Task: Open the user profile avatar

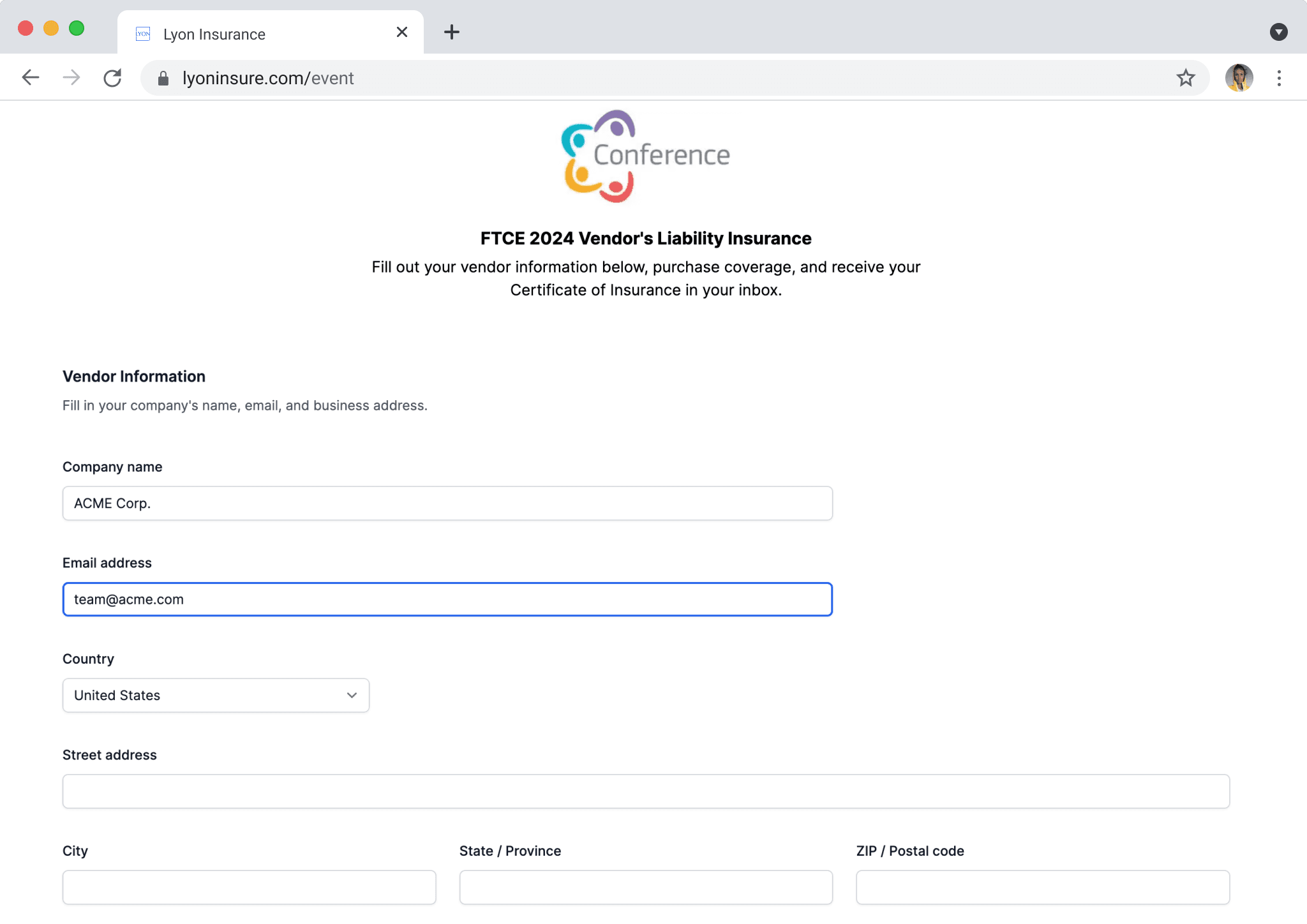Action: point(1239,78)
